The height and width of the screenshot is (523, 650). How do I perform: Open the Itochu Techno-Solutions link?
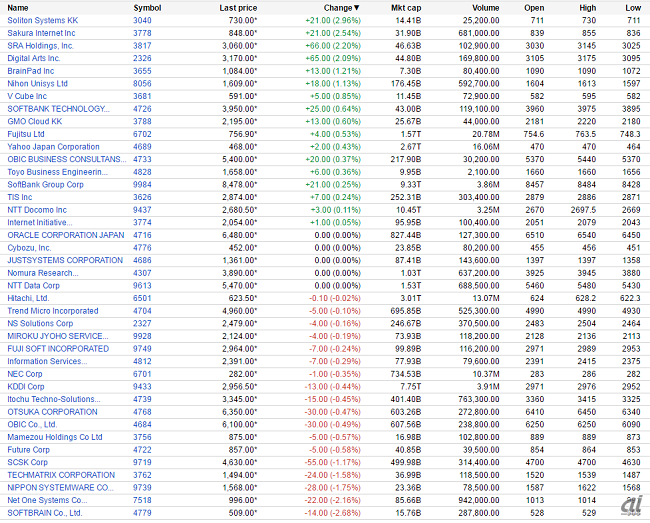(54, 400)
